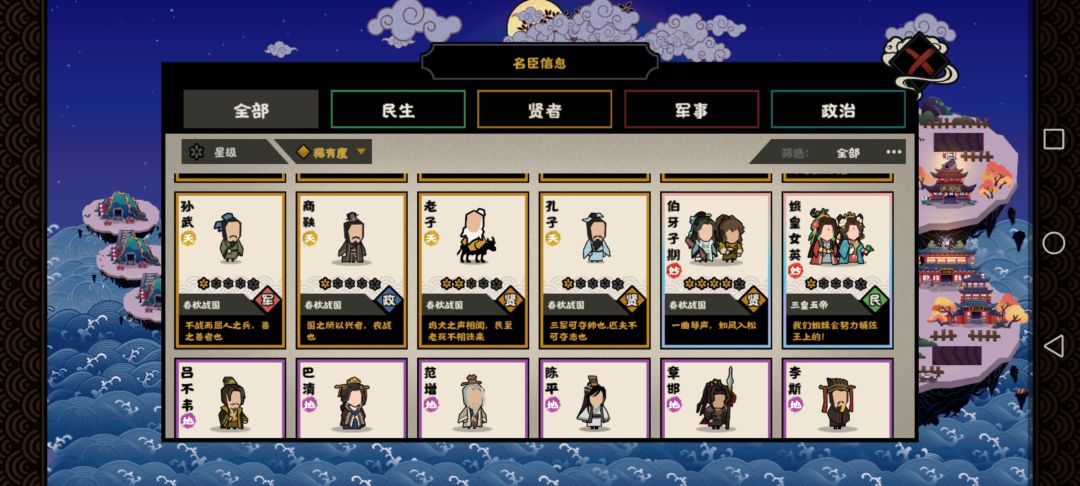1080x486 pixels.
Task: Switch to the 全部 tab
Action: 251,109
